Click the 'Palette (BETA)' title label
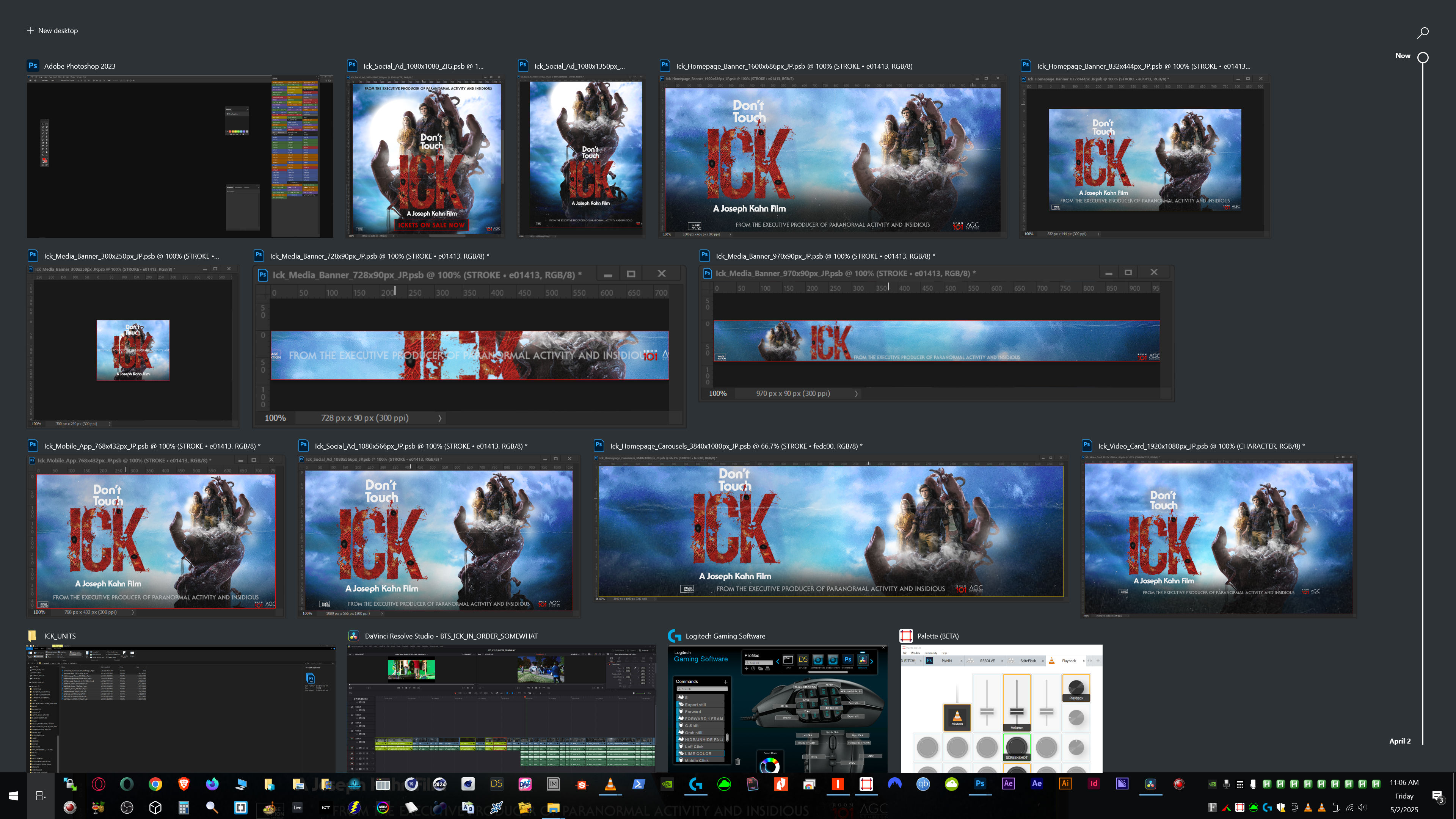This screenshot has height=819, width=1456. (x=938, y=636)
